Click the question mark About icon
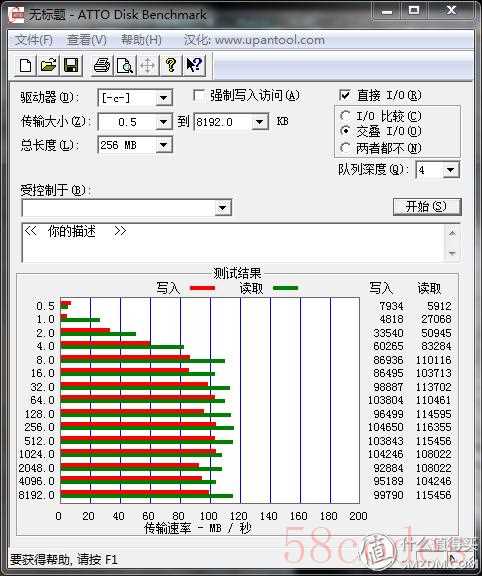Image resolution: width=482 pixels, height=576 pixels. pyautogui.click(x=171, y=65)
